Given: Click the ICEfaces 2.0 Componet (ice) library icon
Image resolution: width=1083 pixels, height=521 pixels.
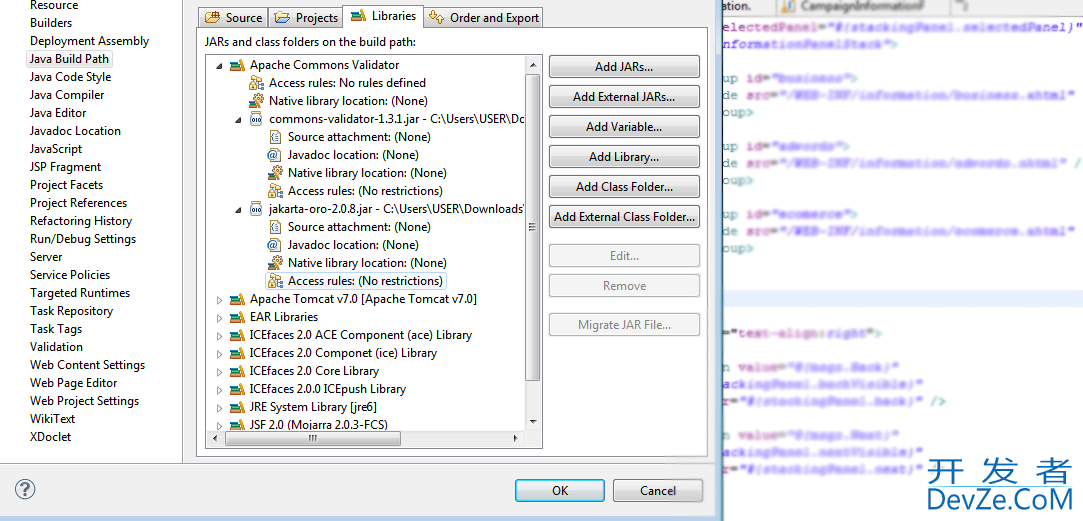Looking at the screenshot, I should click(x=238, y=353).
